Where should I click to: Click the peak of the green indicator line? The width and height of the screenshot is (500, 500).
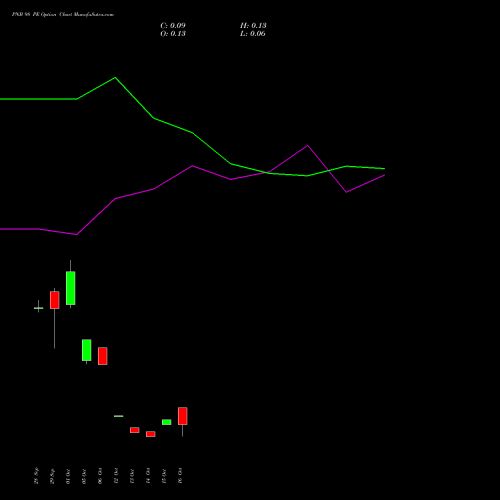coord(115,78)
